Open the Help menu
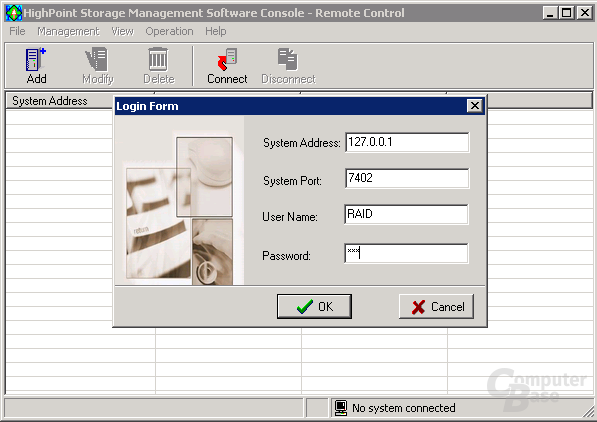Screen dimensions: 597x422 click(215, 31)
